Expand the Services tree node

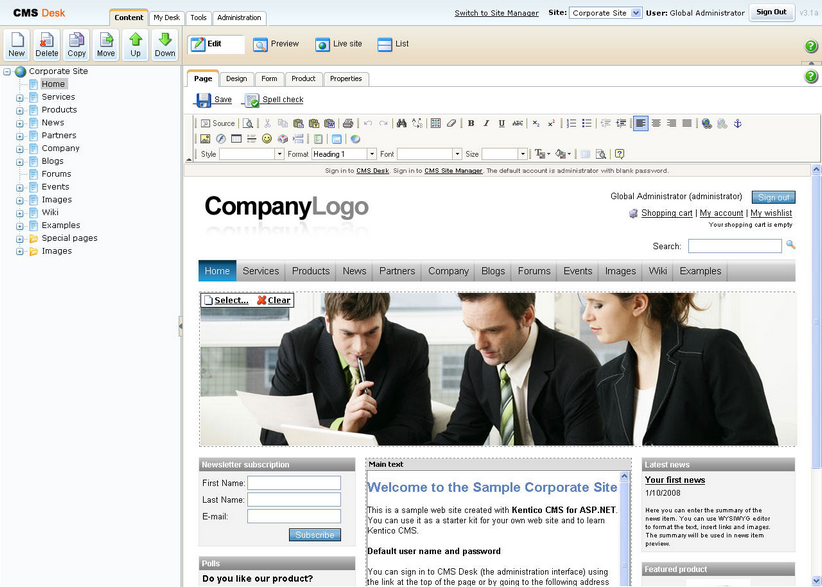pos(19,97)
